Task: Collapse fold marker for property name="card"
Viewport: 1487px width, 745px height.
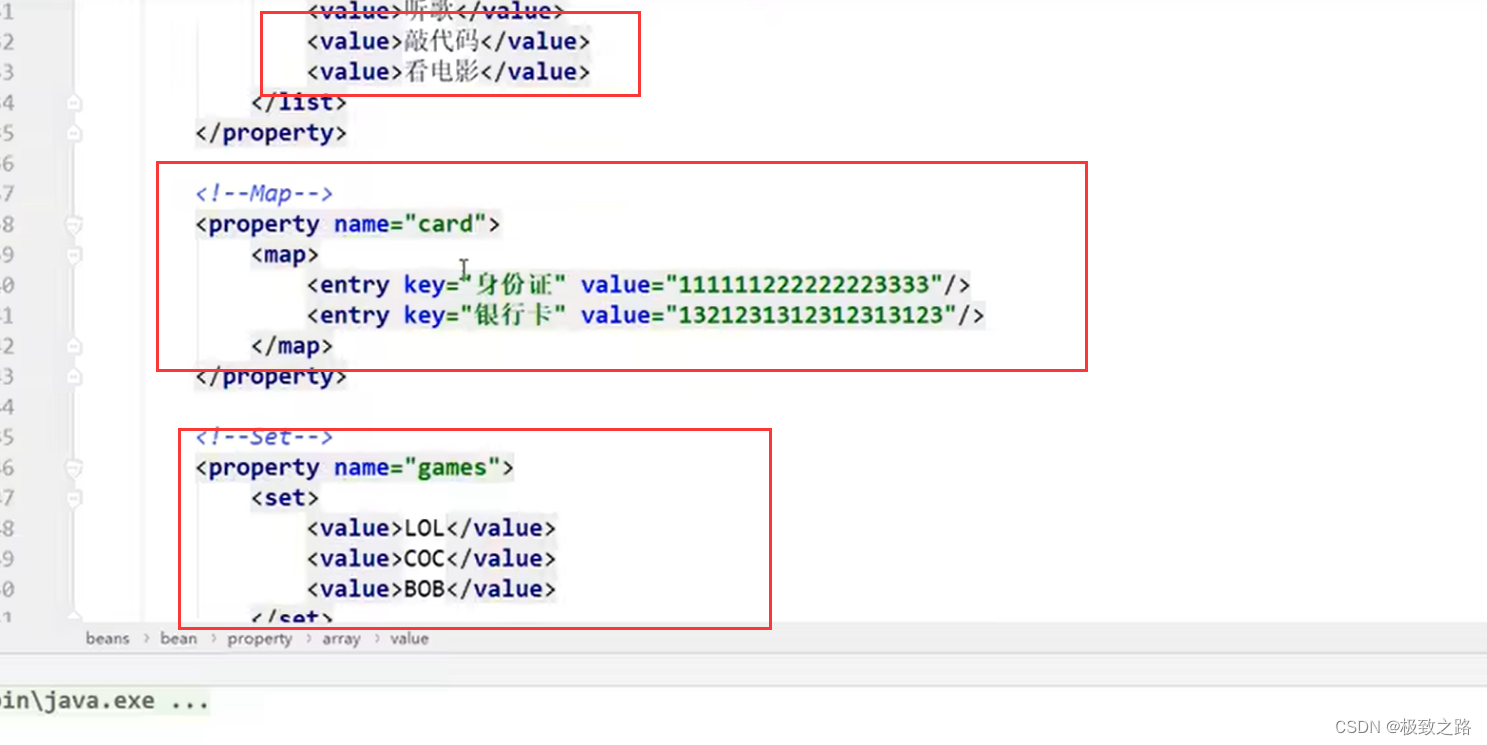Action: pyautogui.click(x=73, y=225)
